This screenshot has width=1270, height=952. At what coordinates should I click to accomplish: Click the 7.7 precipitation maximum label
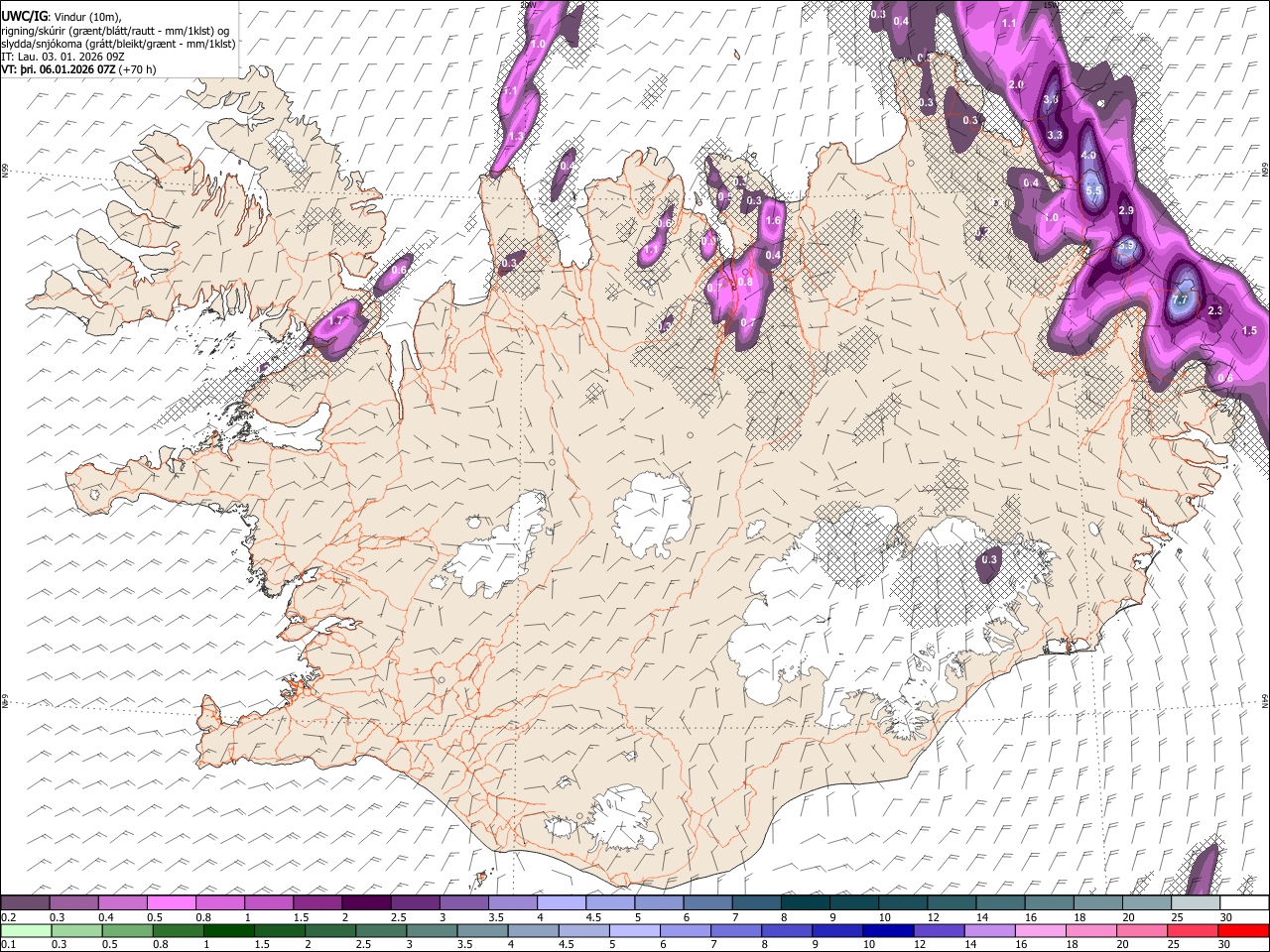(1180, 298)
